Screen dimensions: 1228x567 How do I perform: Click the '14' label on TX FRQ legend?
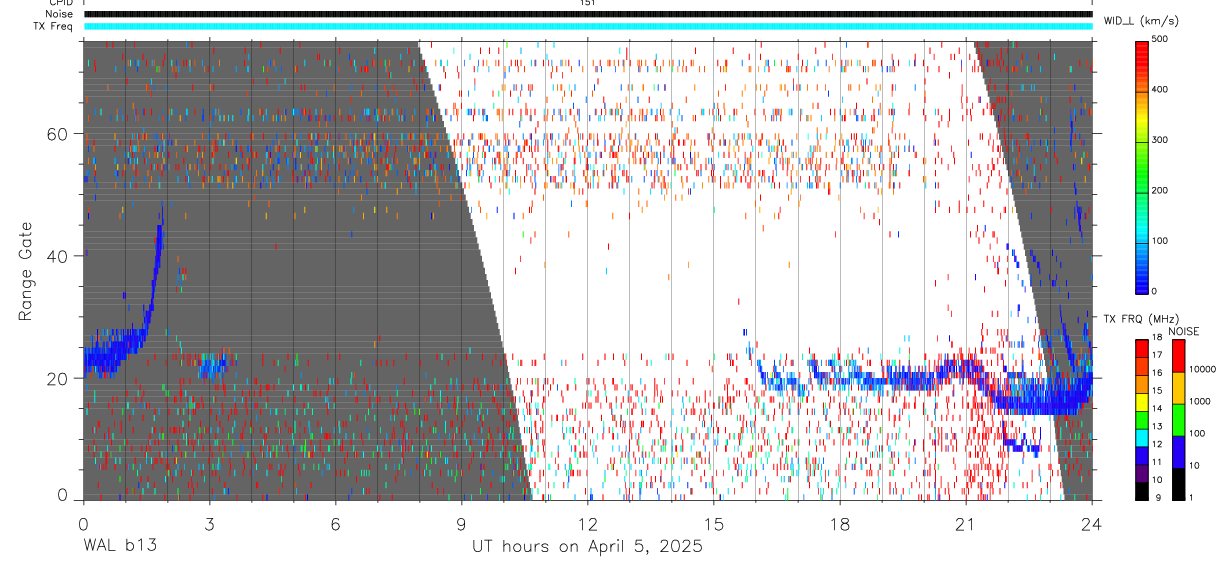[1158, 409]
